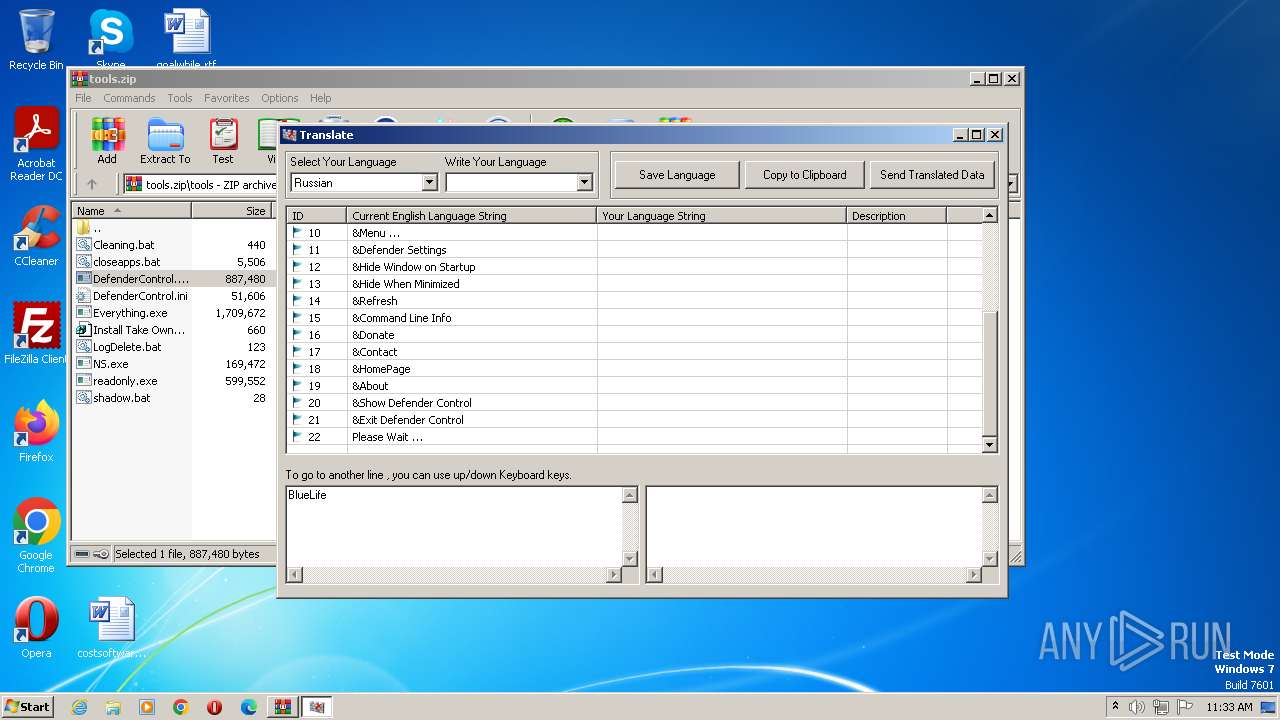This screenshot has width=1280, height=720.
Task: Open Recycle Bin desktop icon
Action: click(36, 40)
